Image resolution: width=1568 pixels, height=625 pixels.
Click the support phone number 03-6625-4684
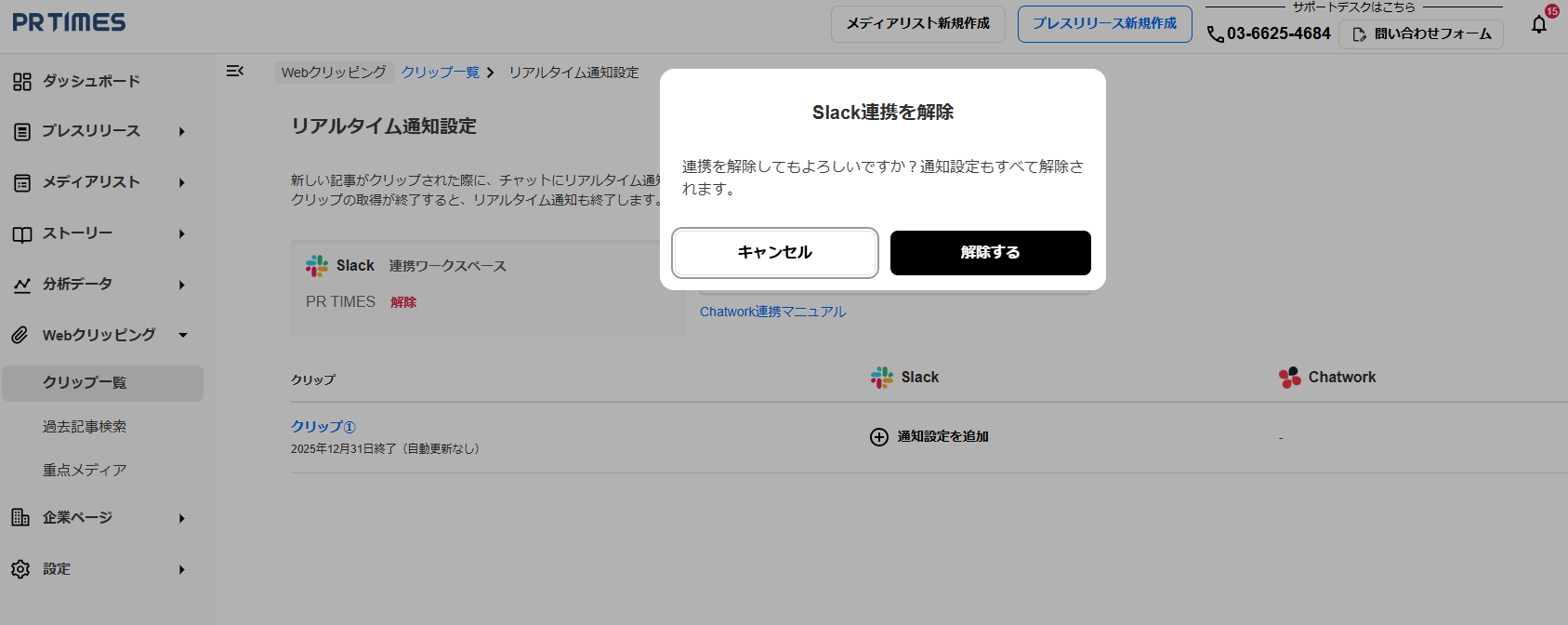1279,34
